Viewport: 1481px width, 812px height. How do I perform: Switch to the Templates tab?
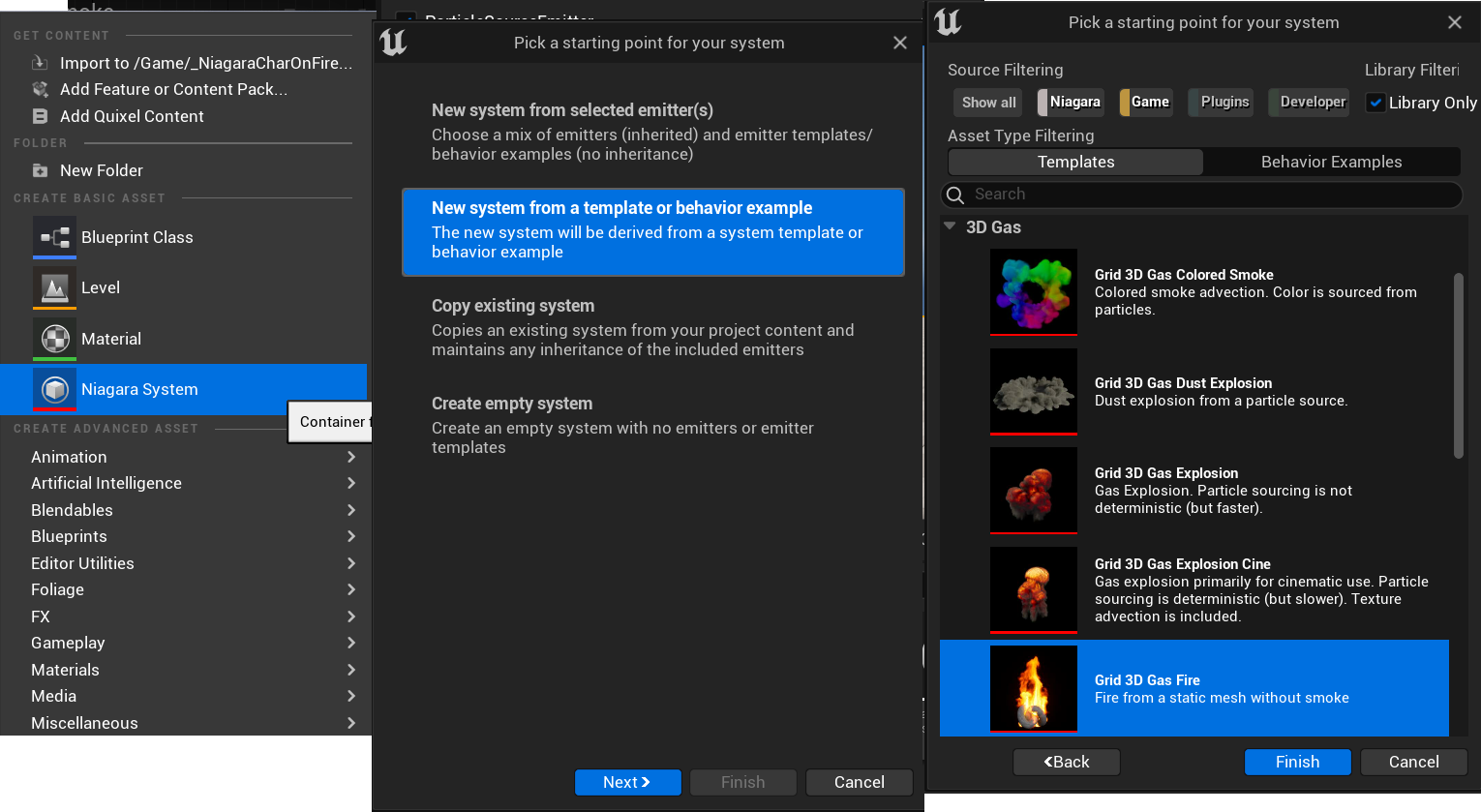coord(1075,162)
